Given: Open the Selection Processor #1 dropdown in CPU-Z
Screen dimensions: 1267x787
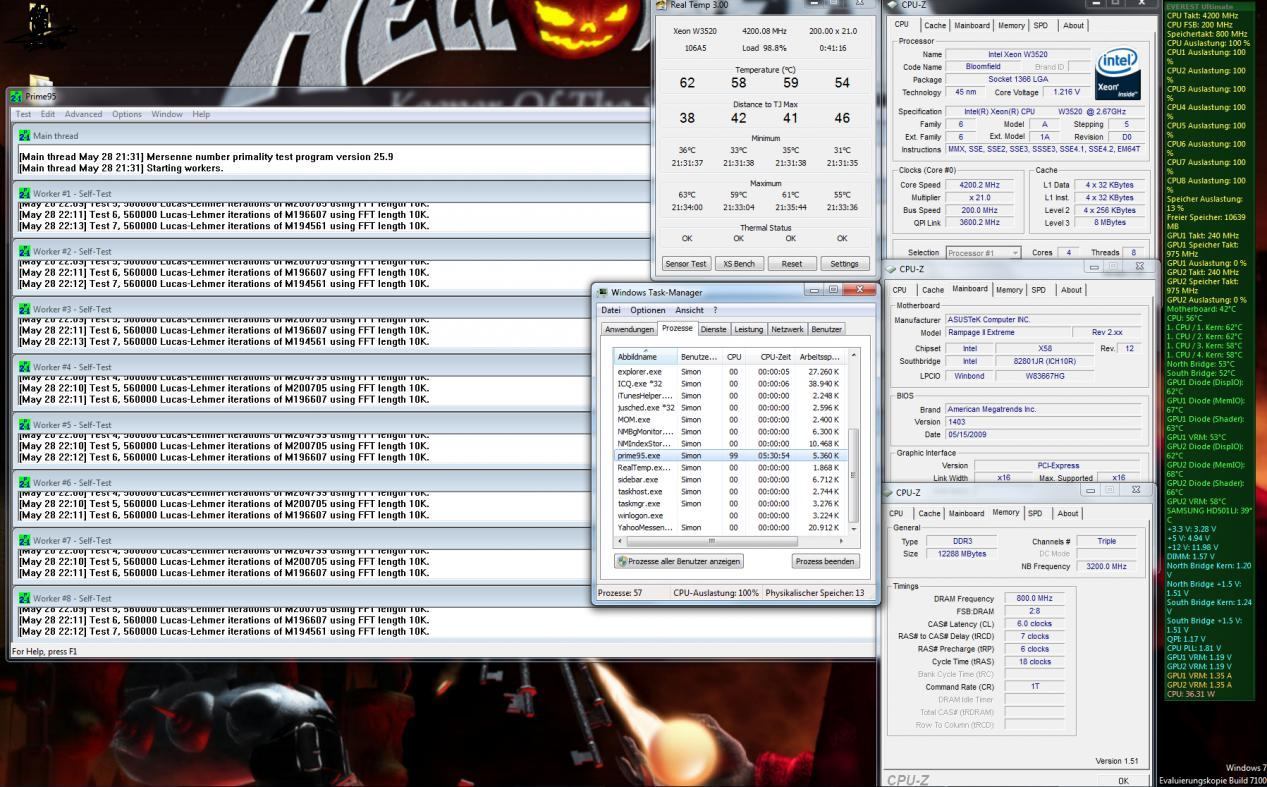Looking at the screenshot, I should coord(983,253).
